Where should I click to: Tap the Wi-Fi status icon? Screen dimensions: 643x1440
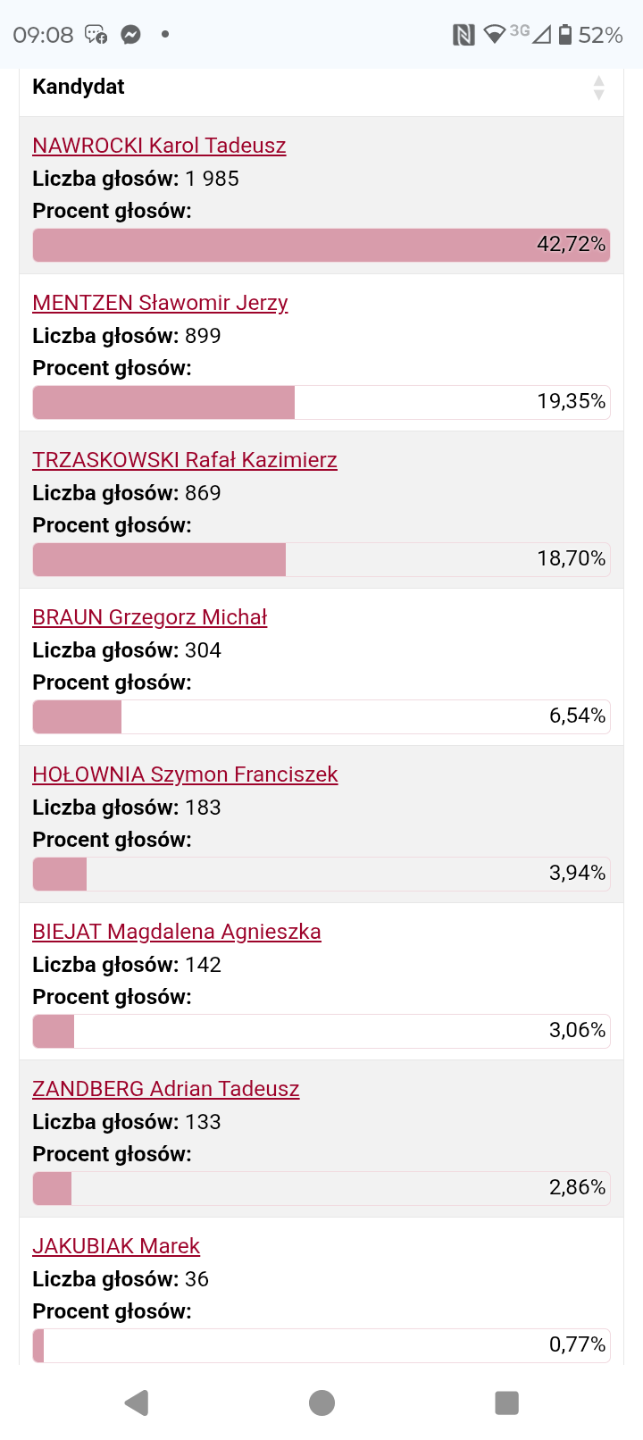(x=494, y=35)
